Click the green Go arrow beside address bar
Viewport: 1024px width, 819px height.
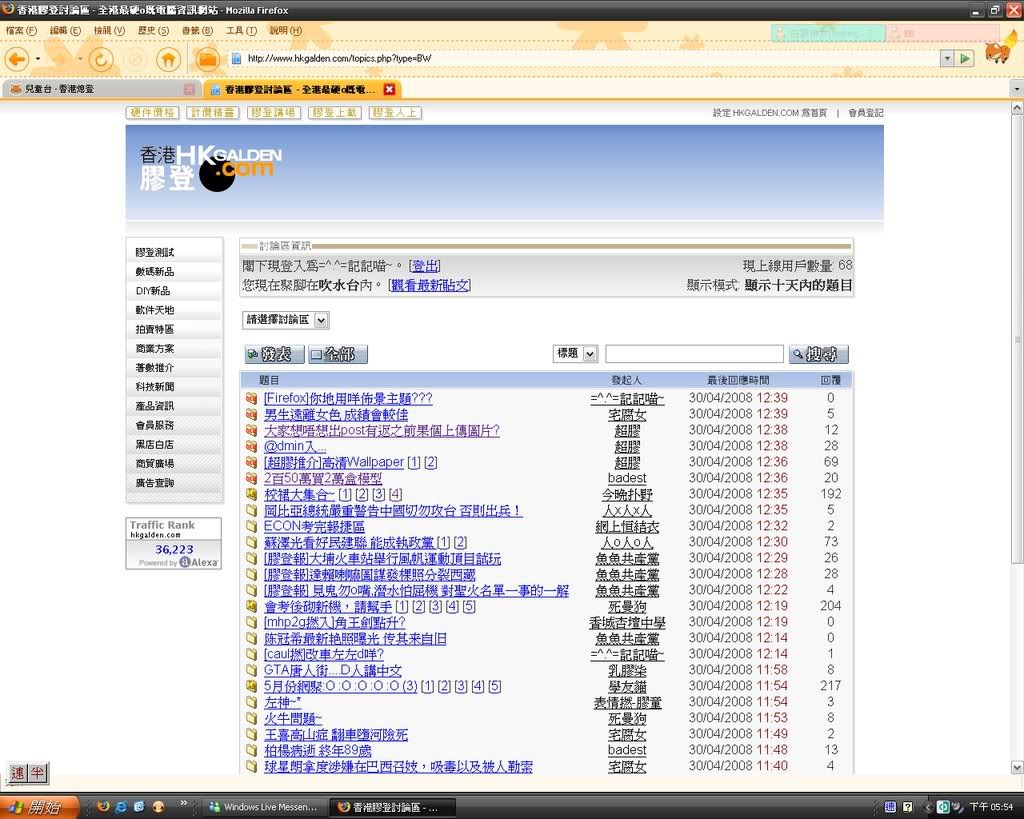pyautogui.click(x=964, y=59)
